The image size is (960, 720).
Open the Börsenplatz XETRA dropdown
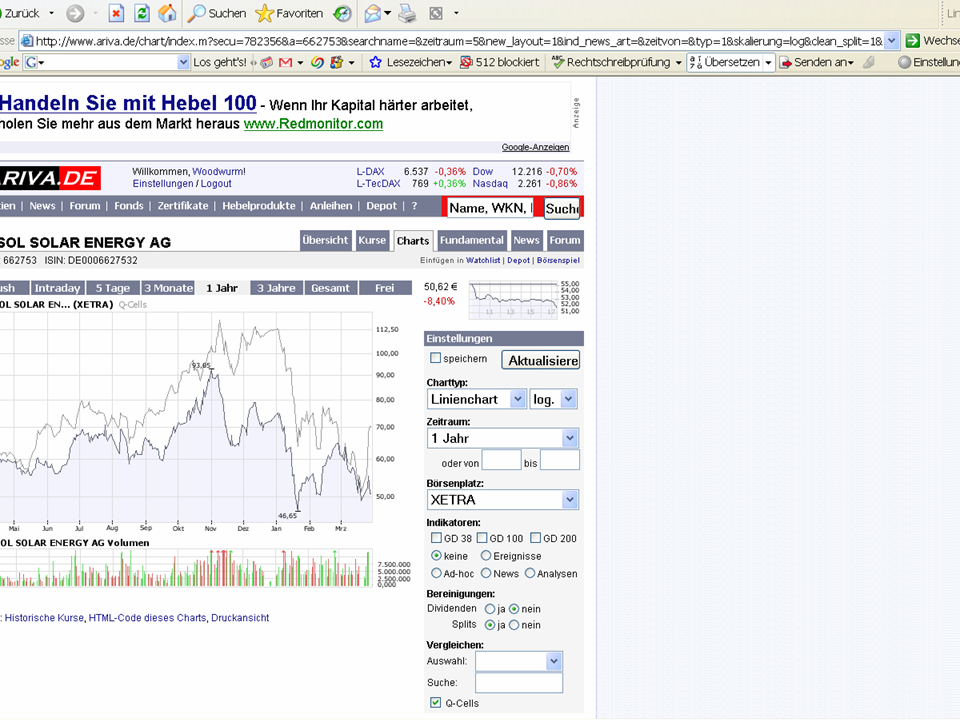pos(570,500)
